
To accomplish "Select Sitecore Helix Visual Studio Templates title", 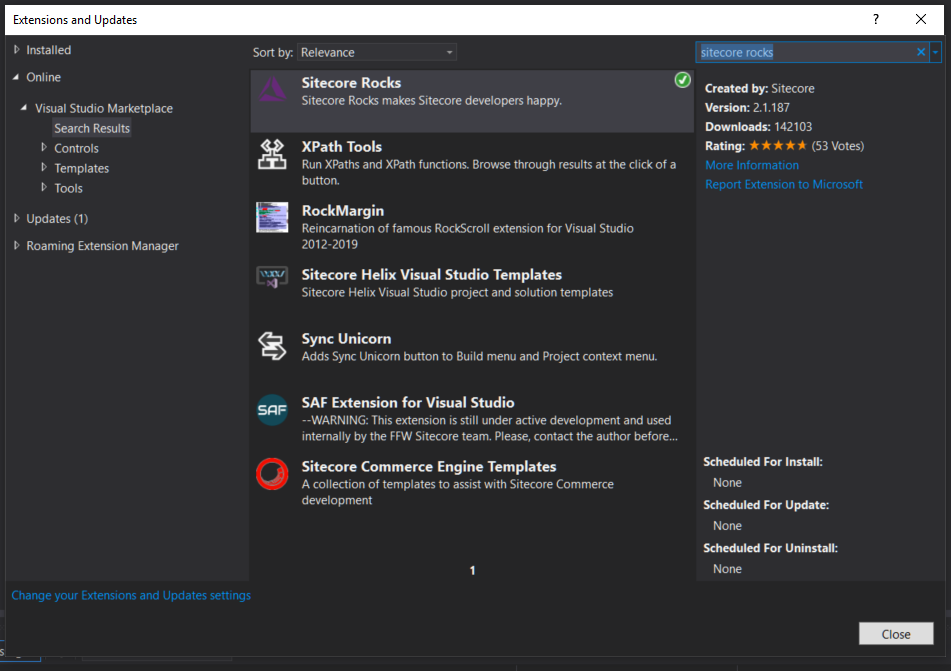I will (432, 275).
